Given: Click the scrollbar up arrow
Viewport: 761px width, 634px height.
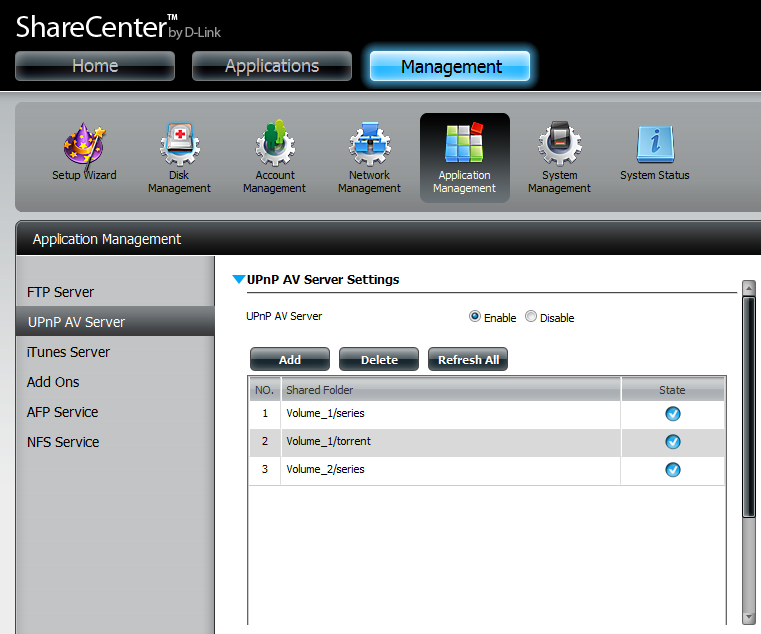Looking at the screenshot, I should coord(749,288).
